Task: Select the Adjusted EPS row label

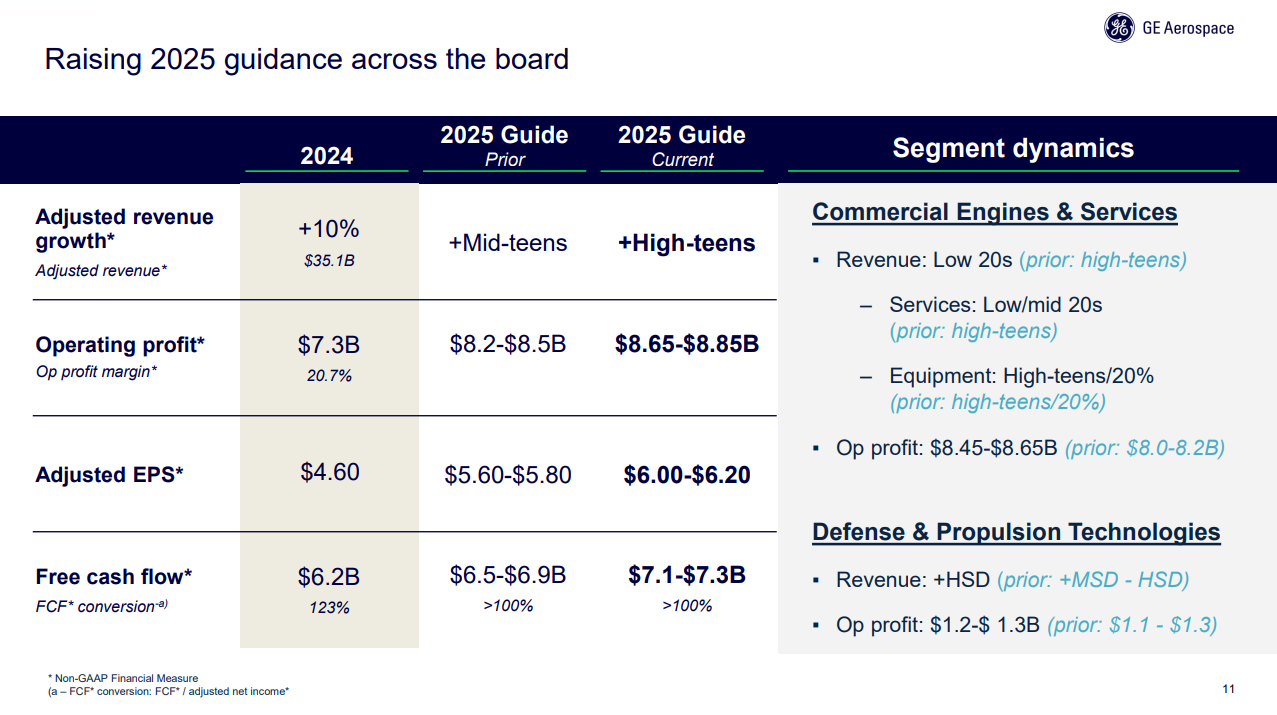Action: click(x=109, y=474)
